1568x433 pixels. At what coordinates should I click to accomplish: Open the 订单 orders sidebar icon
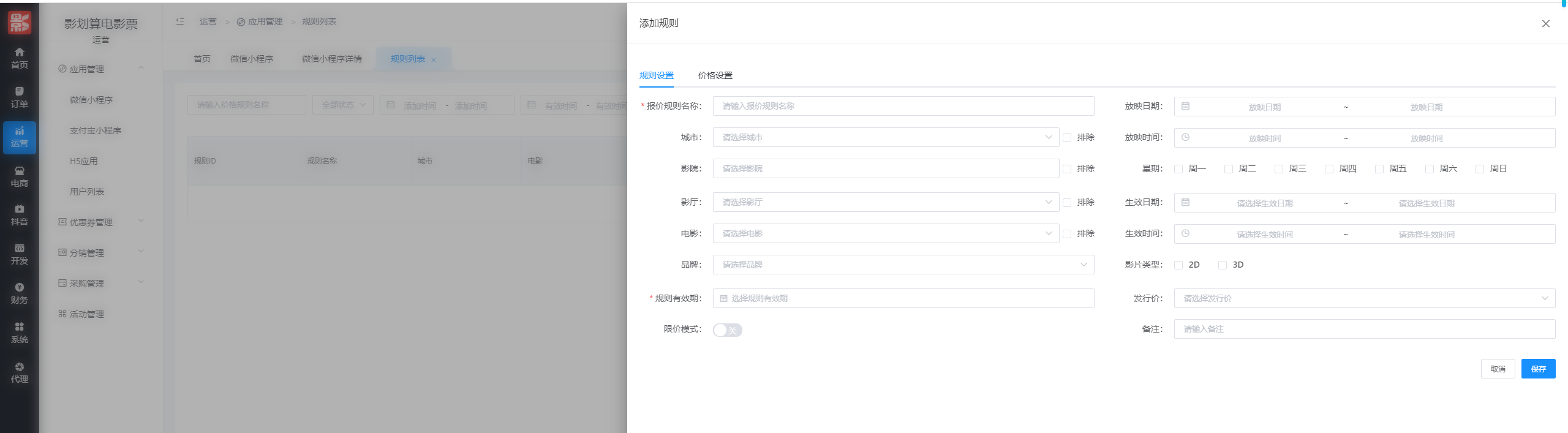click(x=19, y=97)
